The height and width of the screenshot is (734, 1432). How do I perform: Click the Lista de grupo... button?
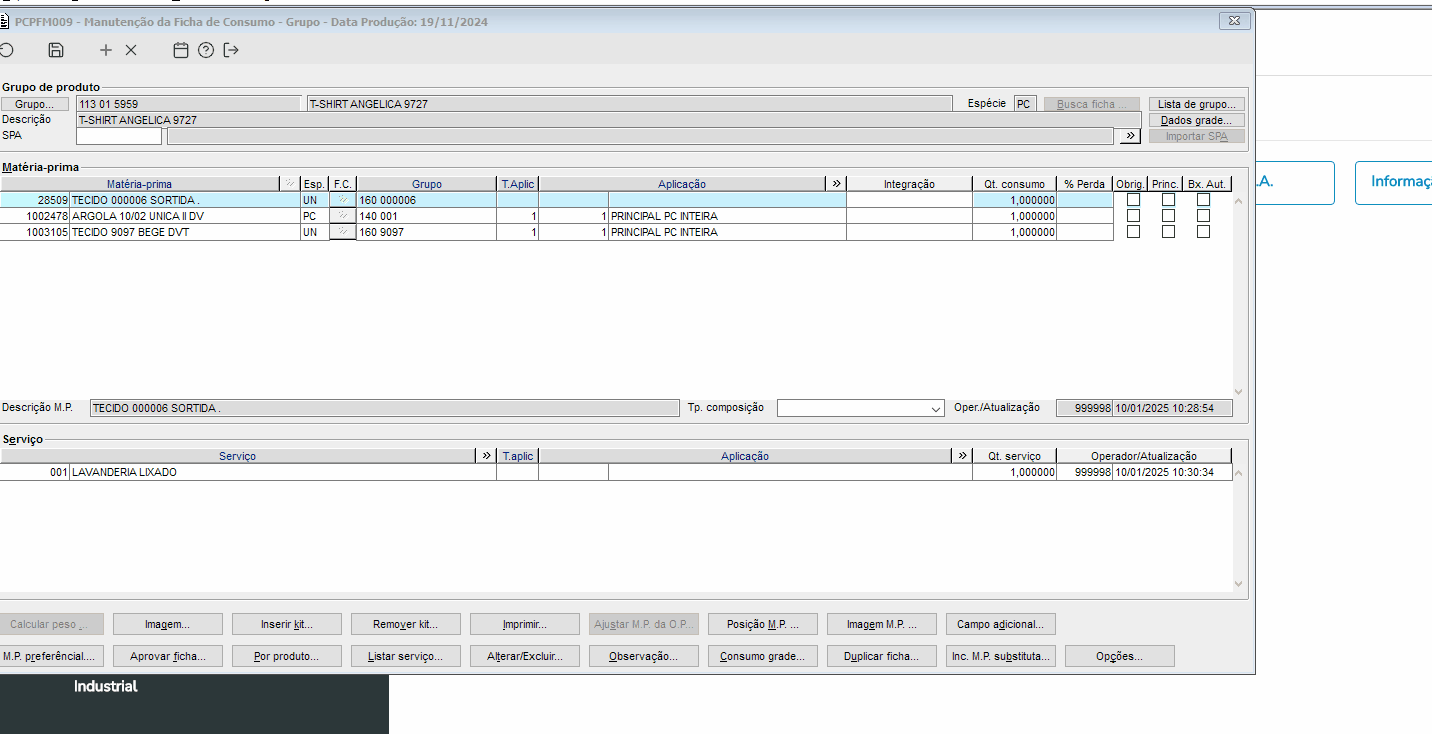(1197, 104)
